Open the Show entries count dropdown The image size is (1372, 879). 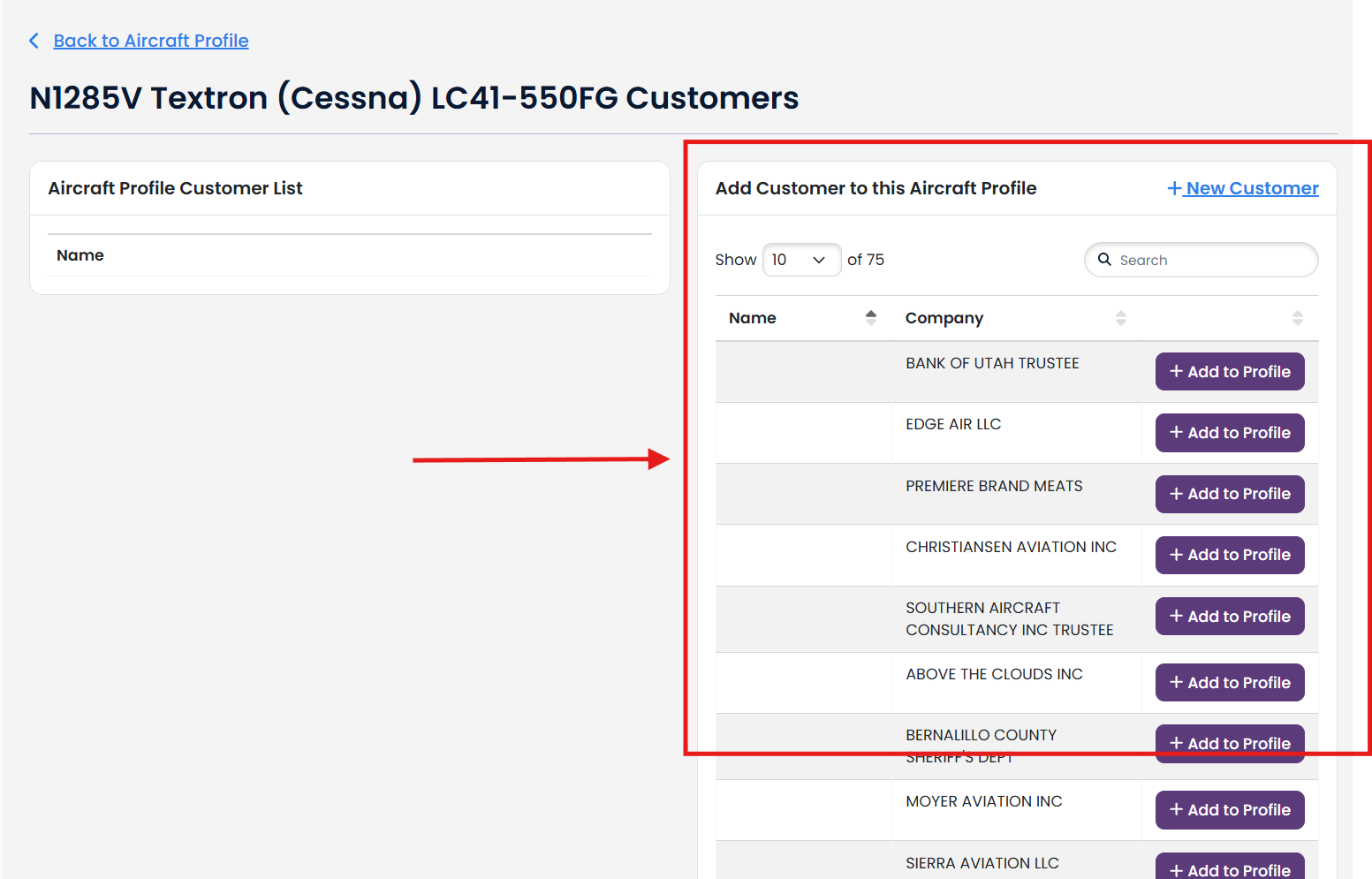[800, 260]
